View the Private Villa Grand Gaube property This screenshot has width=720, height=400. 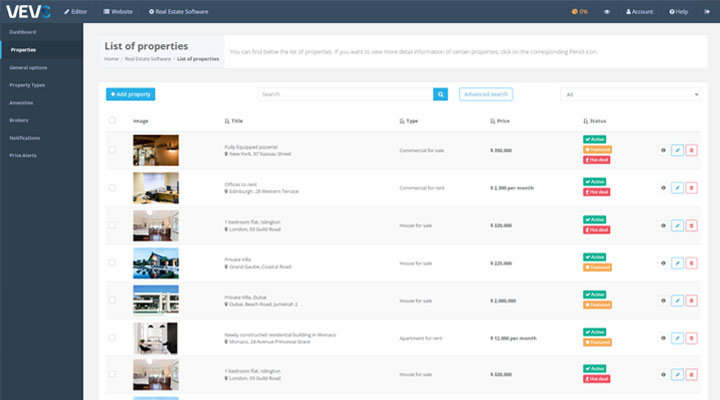coord(663,263)
